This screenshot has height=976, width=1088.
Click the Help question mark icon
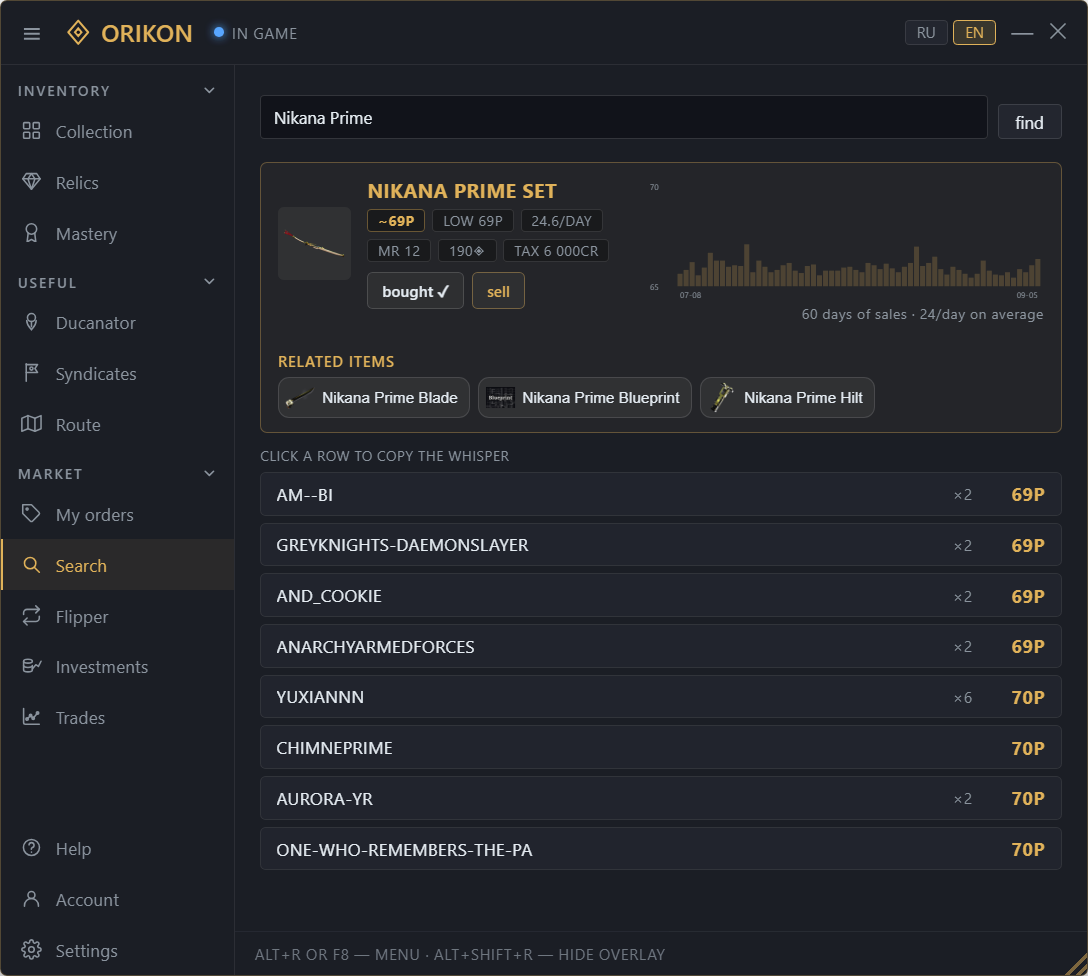(31, 848)
